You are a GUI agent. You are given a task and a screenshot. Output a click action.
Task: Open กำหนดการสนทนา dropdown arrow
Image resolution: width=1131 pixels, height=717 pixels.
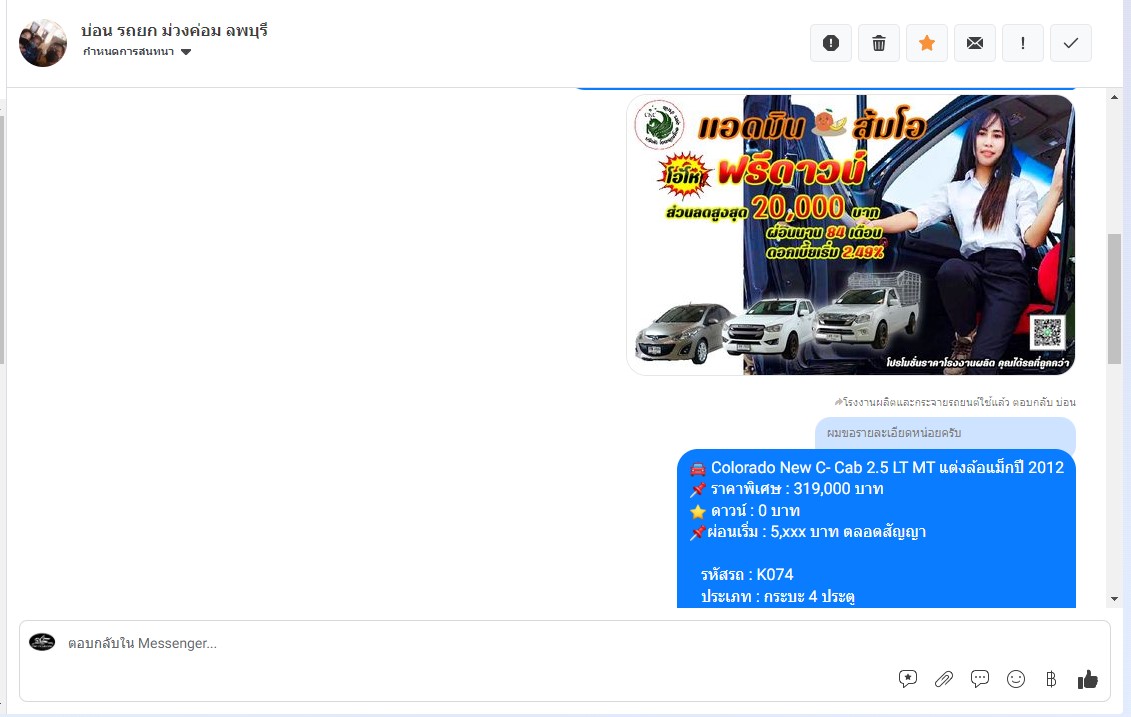tap(186, 52)
